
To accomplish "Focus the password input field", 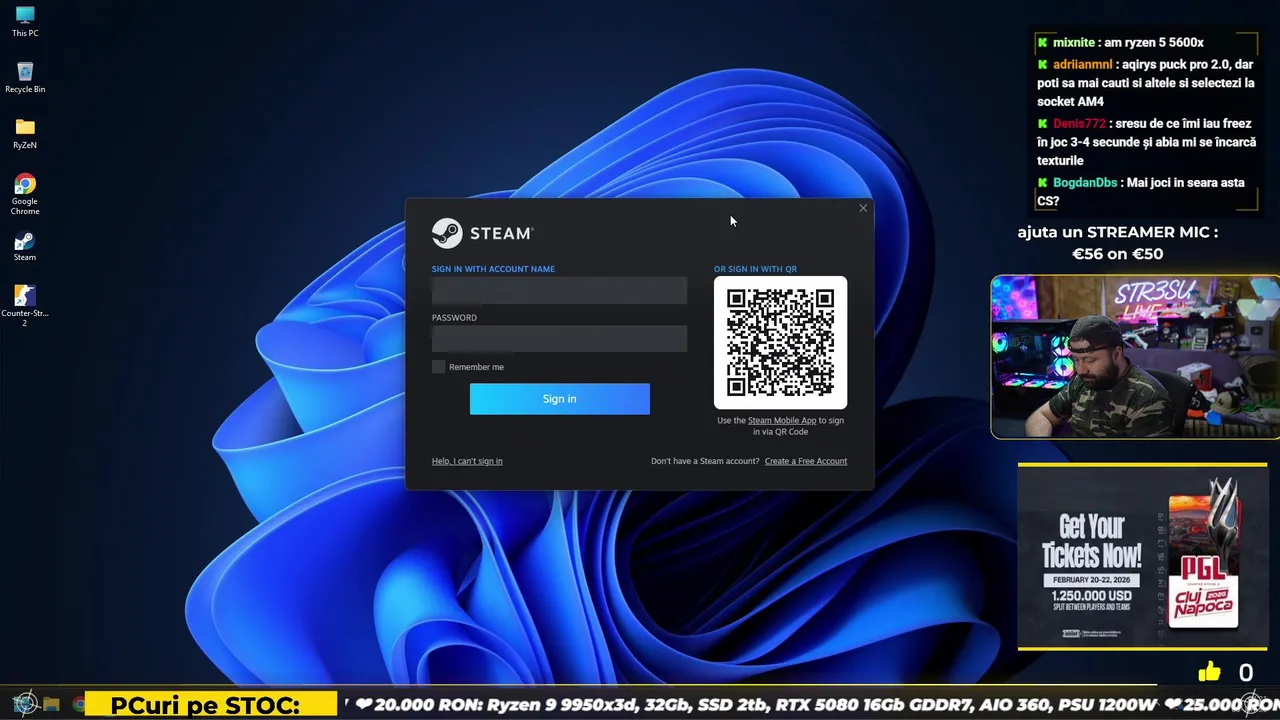I will point(559,339).
